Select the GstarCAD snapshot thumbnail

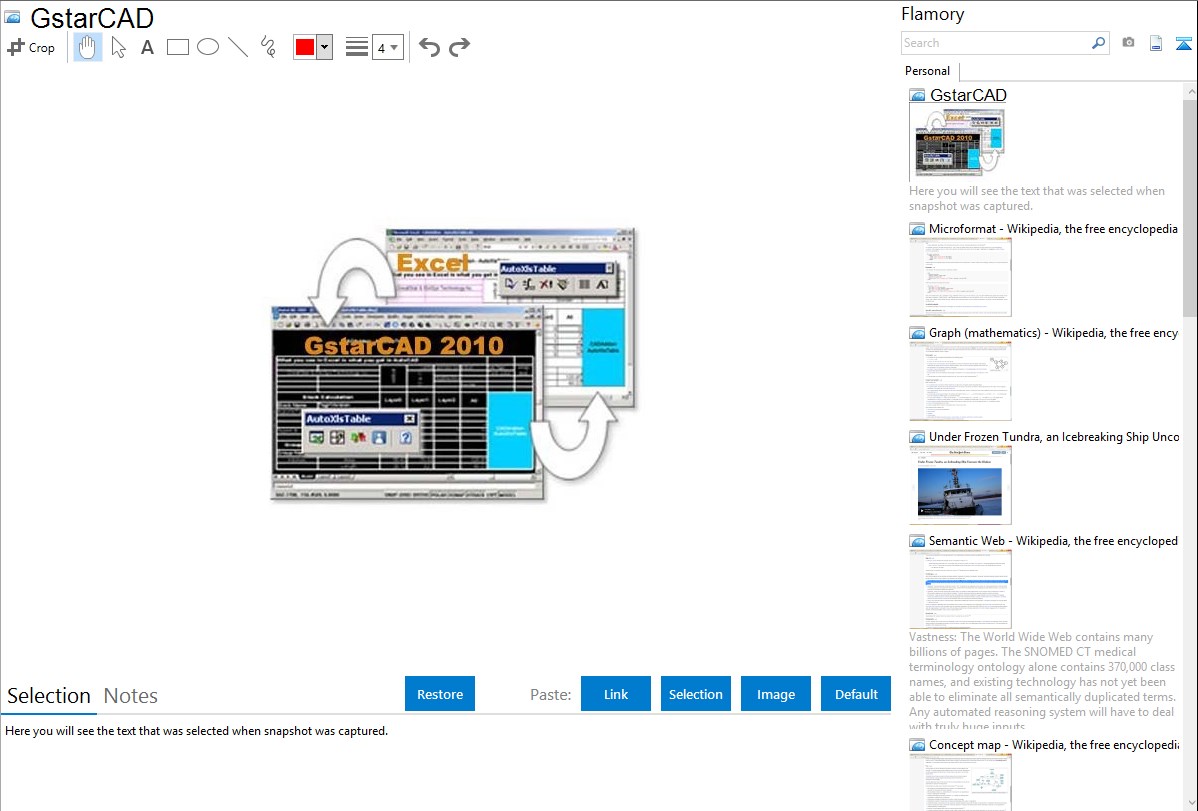(959, 144)
